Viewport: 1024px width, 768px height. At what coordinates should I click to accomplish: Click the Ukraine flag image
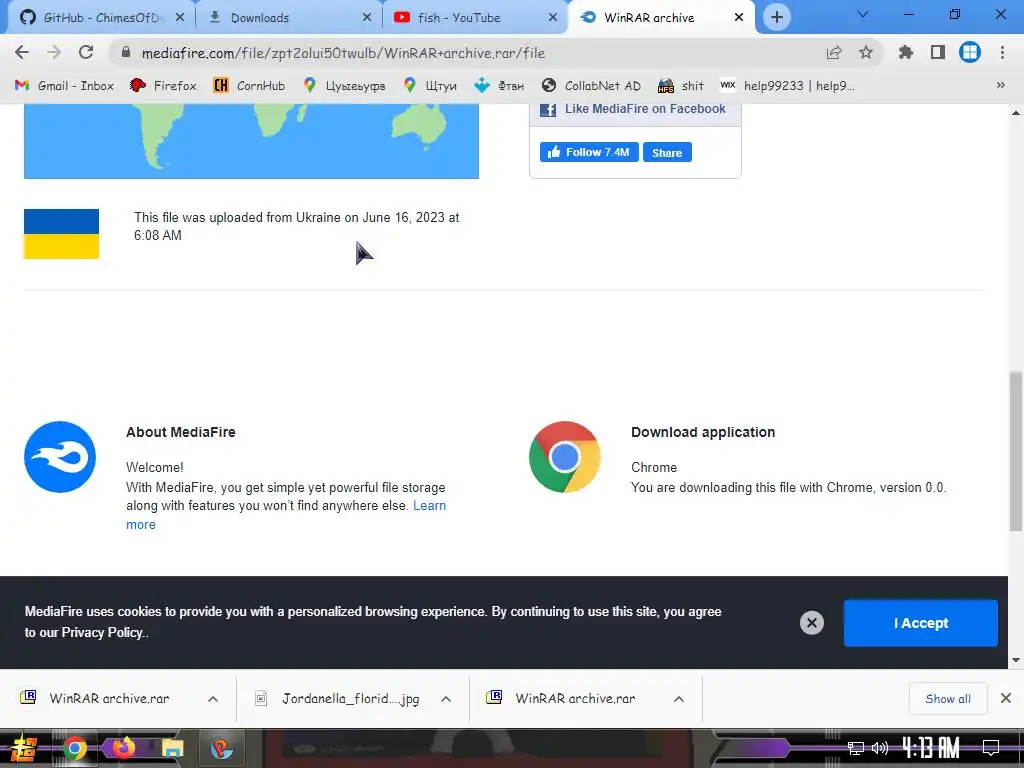(61, 234)
